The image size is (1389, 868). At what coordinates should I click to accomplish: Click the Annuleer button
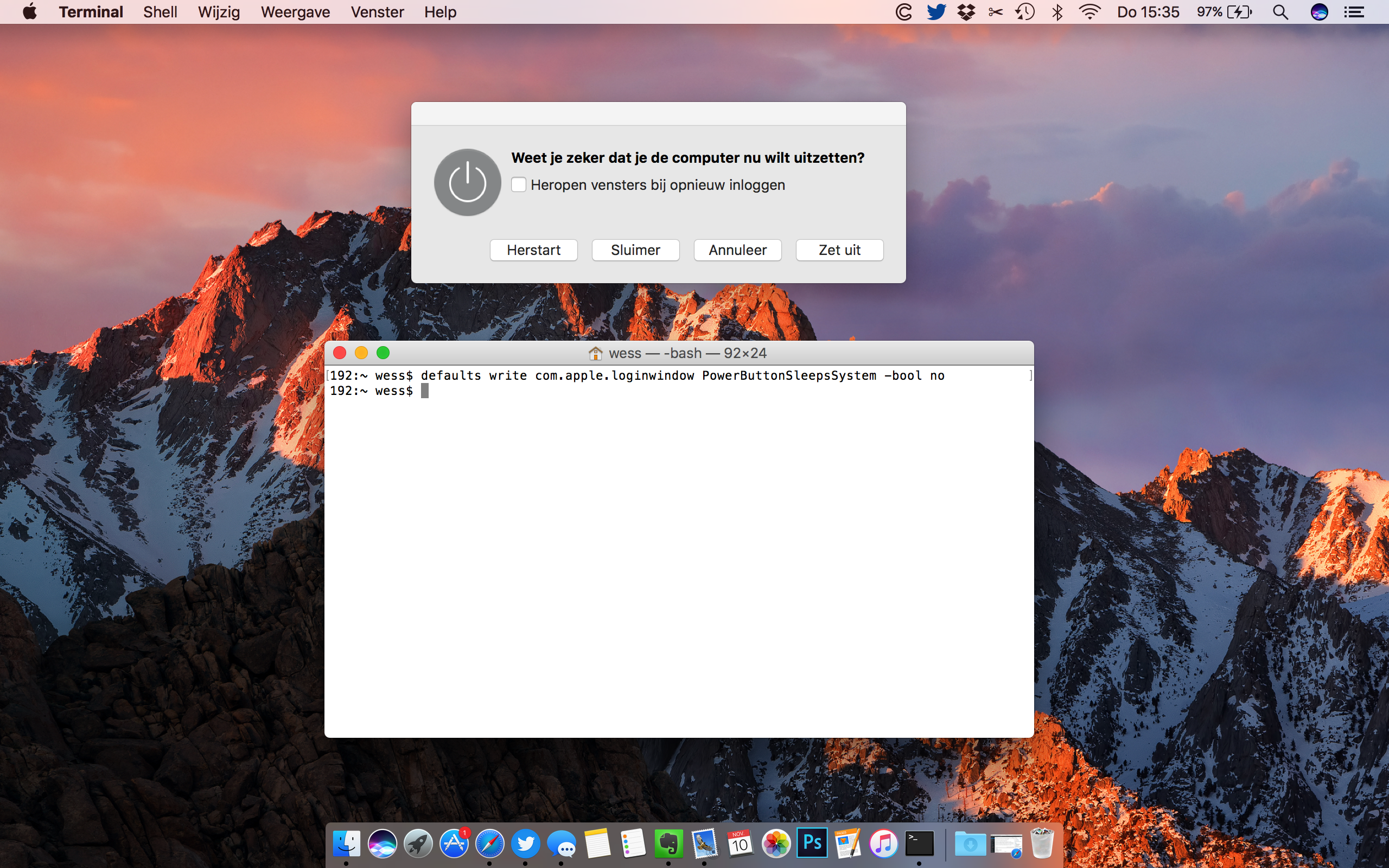[737, 250]
